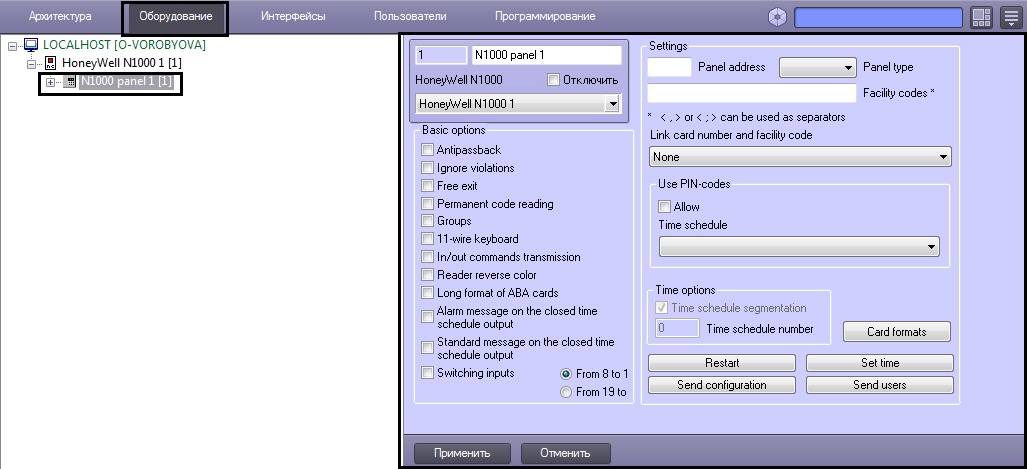
Task: Switch to the Интерфейсы tab
Action: pos(293,16)
